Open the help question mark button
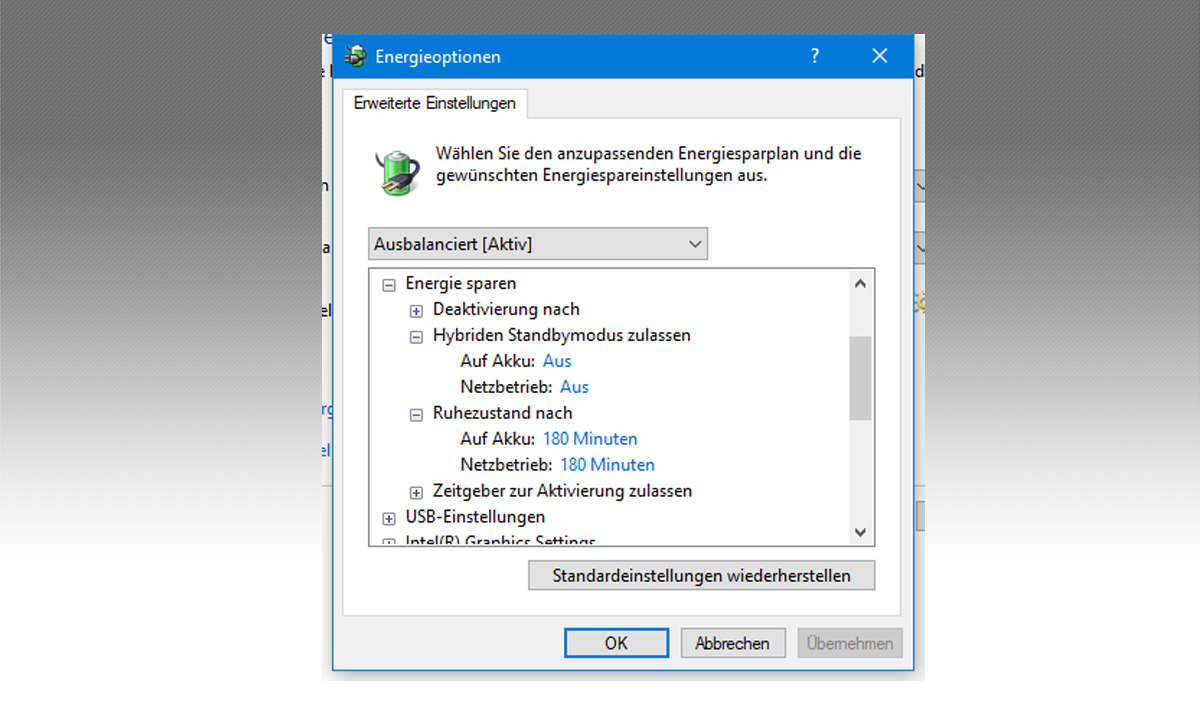 [815, 56]
